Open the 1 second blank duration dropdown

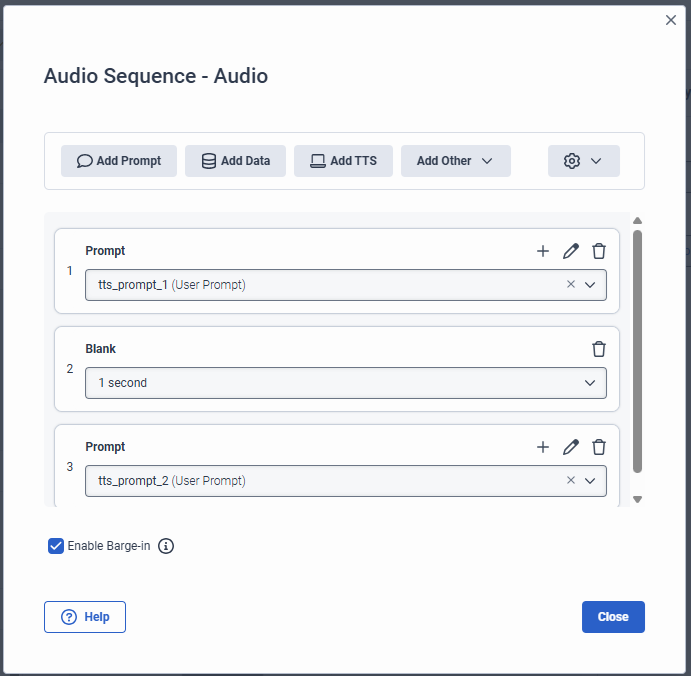(x=590, y=383)
